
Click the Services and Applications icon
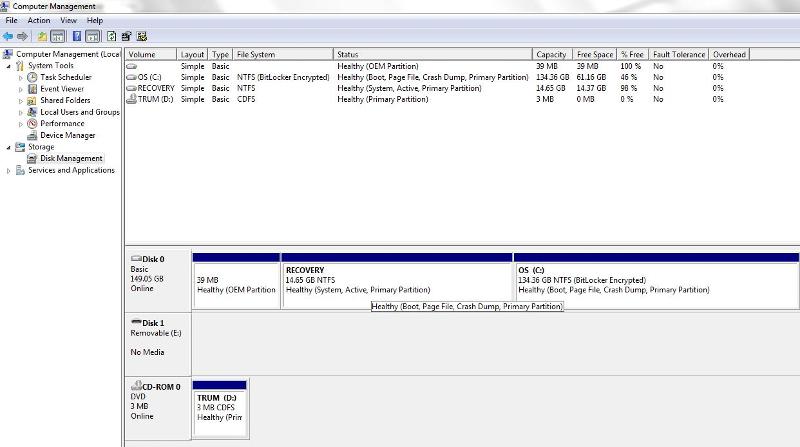(20, 170)
